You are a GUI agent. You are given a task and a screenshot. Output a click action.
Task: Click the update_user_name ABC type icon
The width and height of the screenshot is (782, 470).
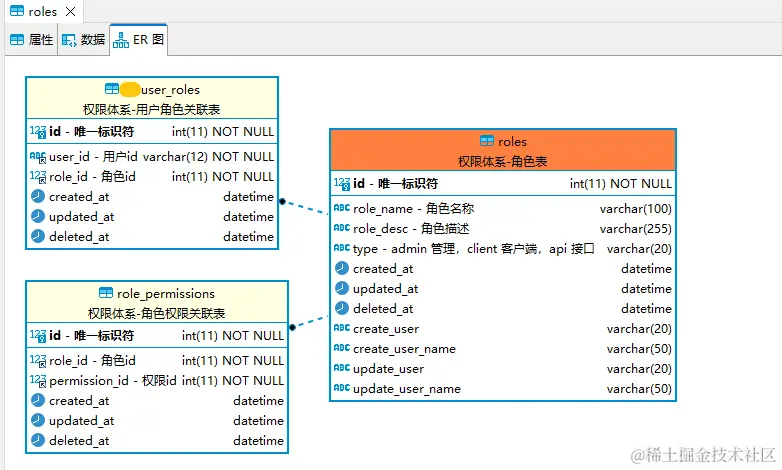click(x=342, y=388)
